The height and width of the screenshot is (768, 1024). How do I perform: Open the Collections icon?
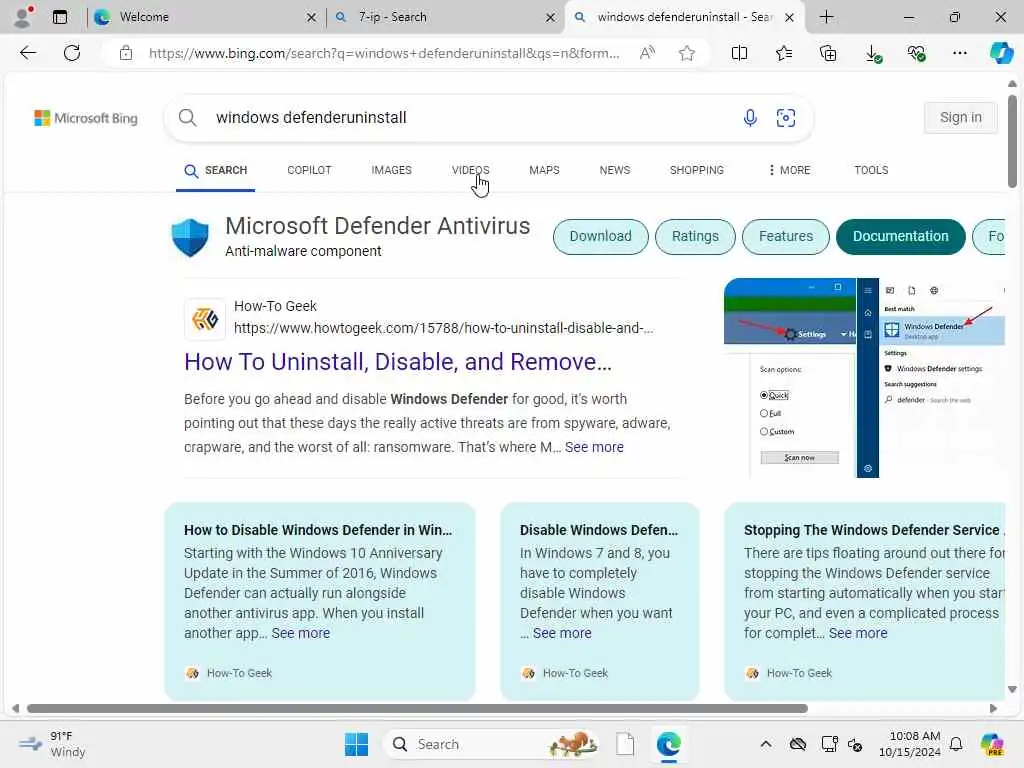828,53
